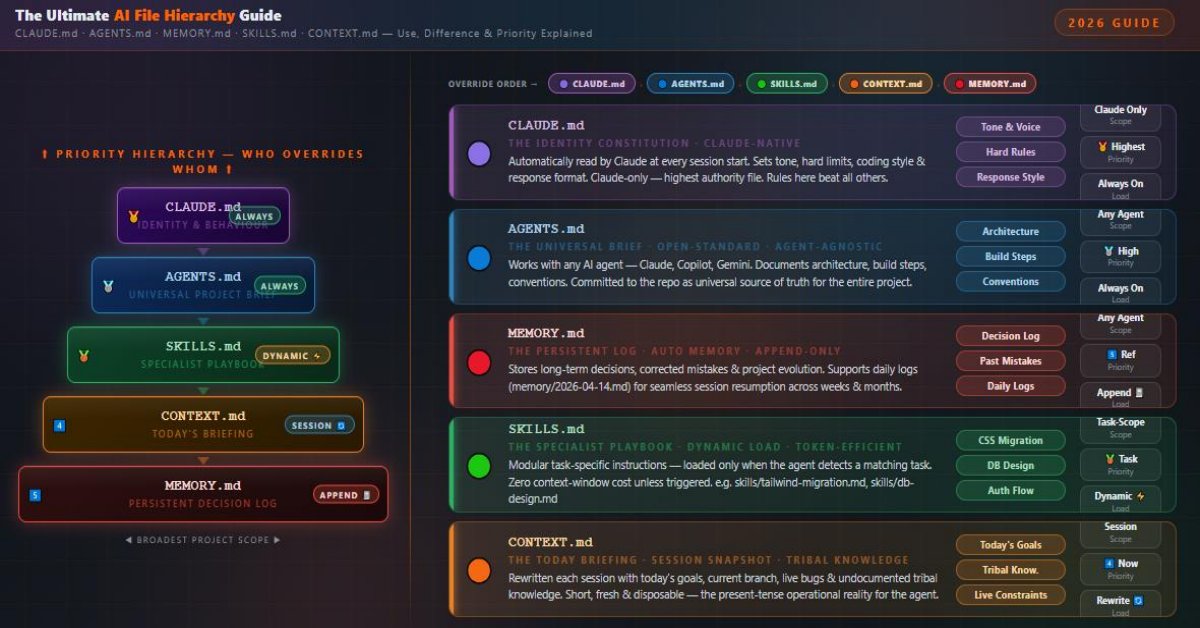Click the Decision Log chip
Screen dimensions: 1200x628
point(1010,336)
